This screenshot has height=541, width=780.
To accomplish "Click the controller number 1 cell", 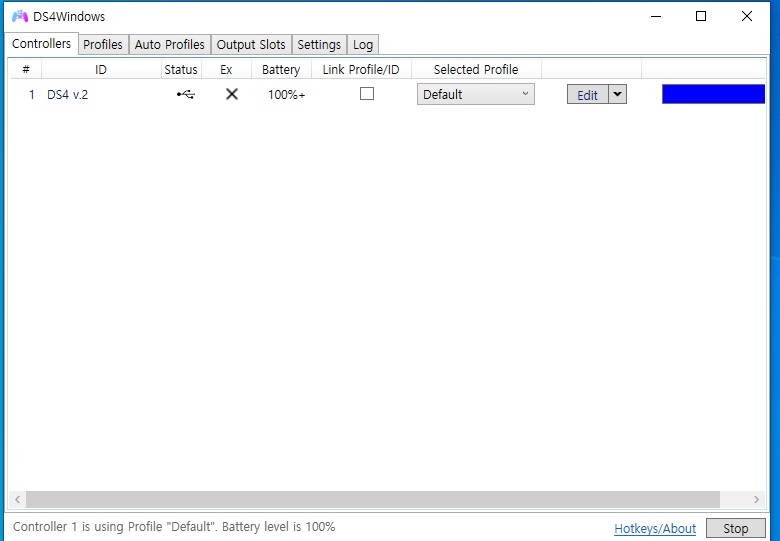I will click(x=32, y=94).
